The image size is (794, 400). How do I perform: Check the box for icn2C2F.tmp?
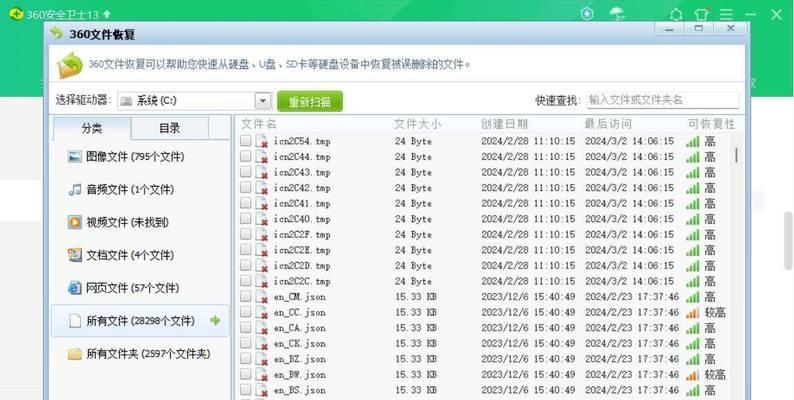(x=246, y=234)
